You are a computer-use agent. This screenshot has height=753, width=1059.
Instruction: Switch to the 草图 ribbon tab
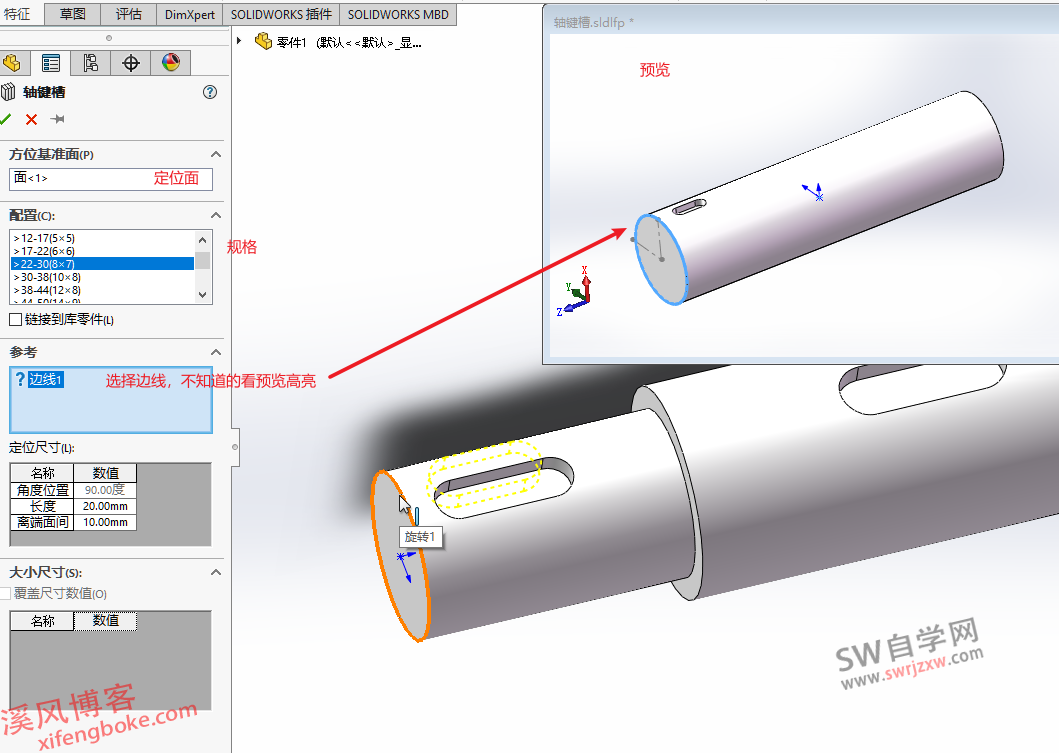(x=71, y=14)
